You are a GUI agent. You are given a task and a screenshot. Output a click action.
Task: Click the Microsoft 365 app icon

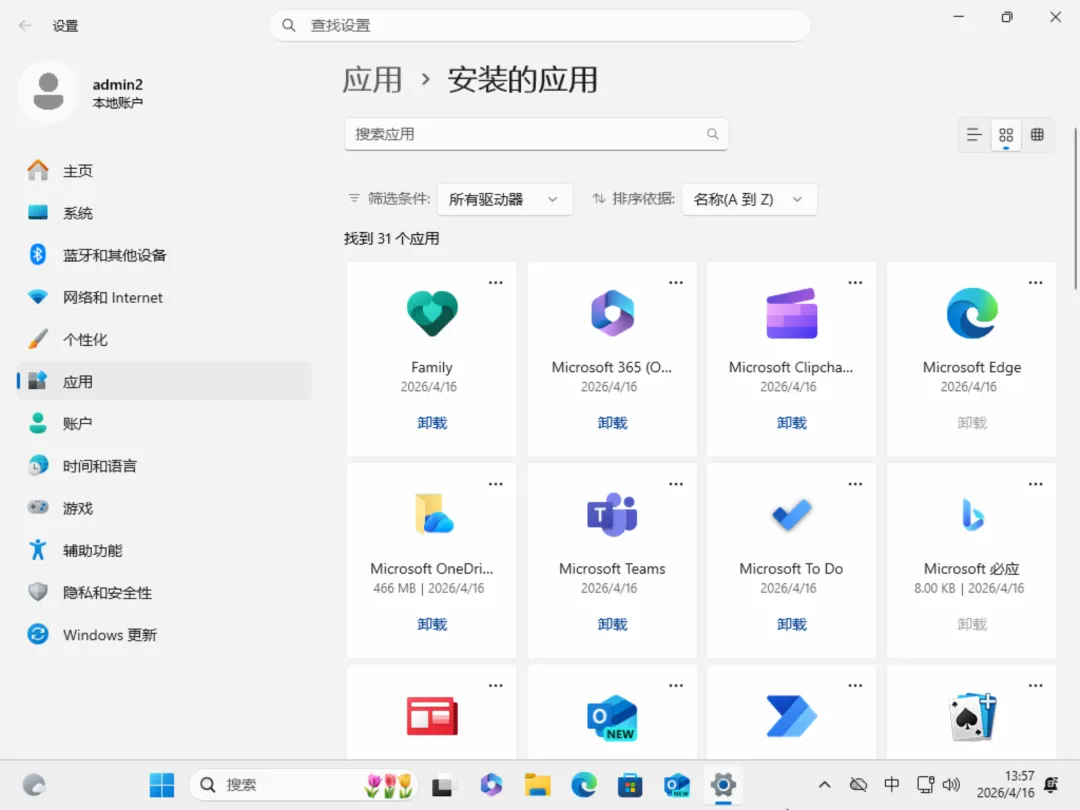(x=612, y=313)
